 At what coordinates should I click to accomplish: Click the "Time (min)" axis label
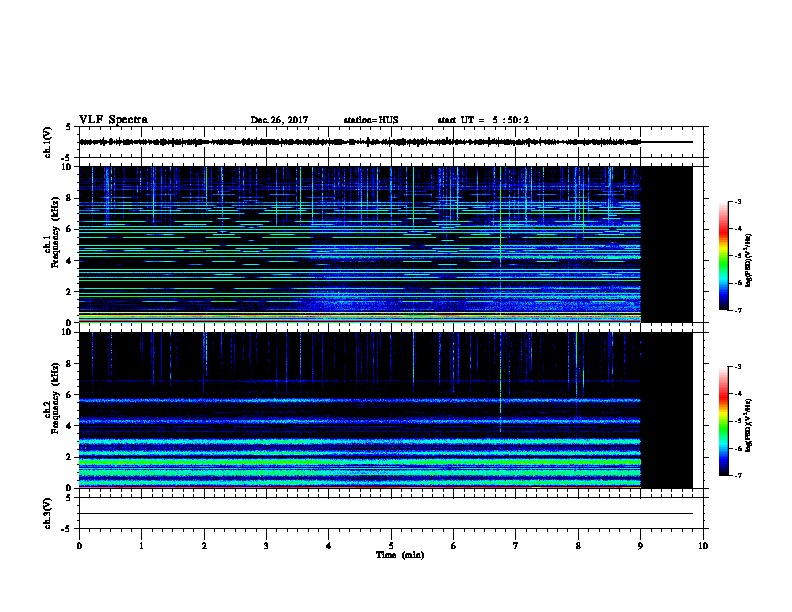(x=400, y=555)
